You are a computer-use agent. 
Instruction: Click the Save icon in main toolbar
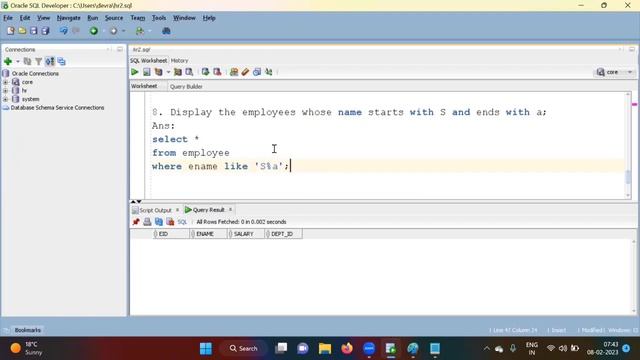pyautogui.click(x=33, y=31)
